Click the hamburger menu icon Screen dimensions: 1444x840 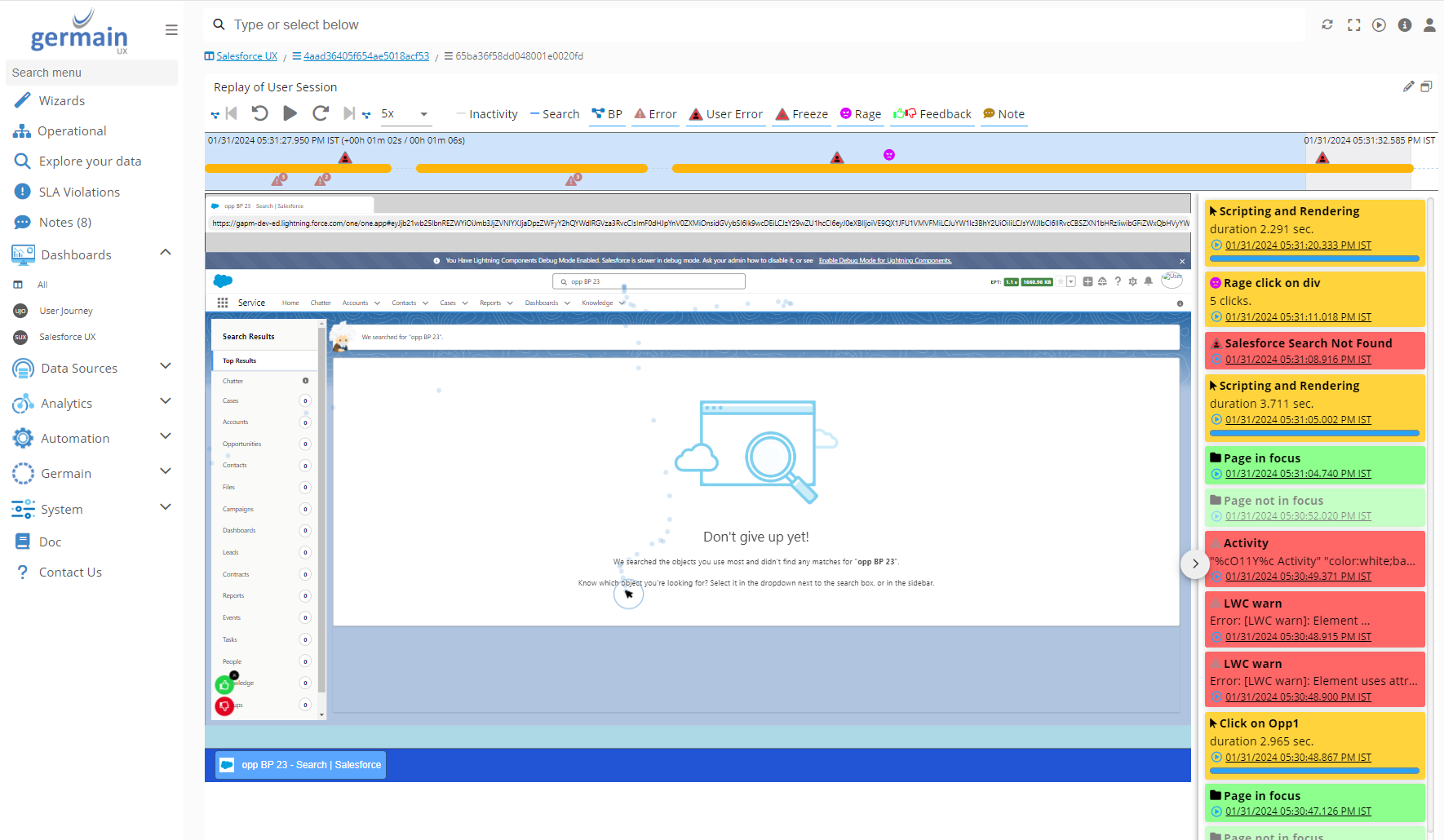171,30
